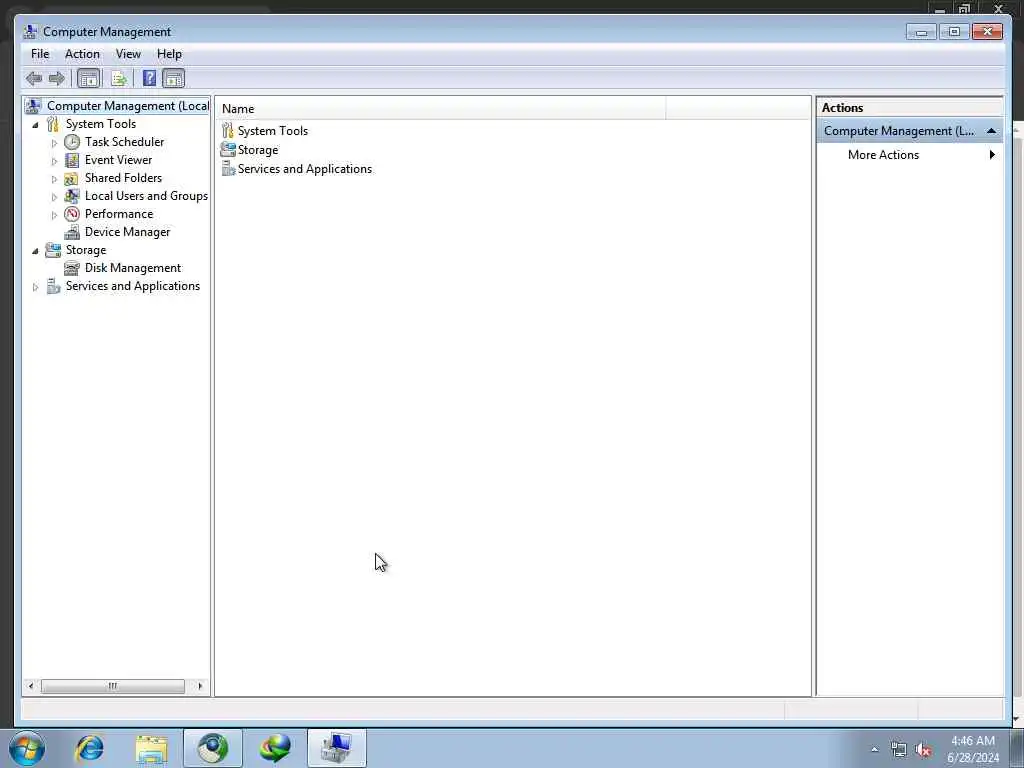Select Disk Management icon in tree
This screenshot has width=1024, height=768.
tap(72, 268)
